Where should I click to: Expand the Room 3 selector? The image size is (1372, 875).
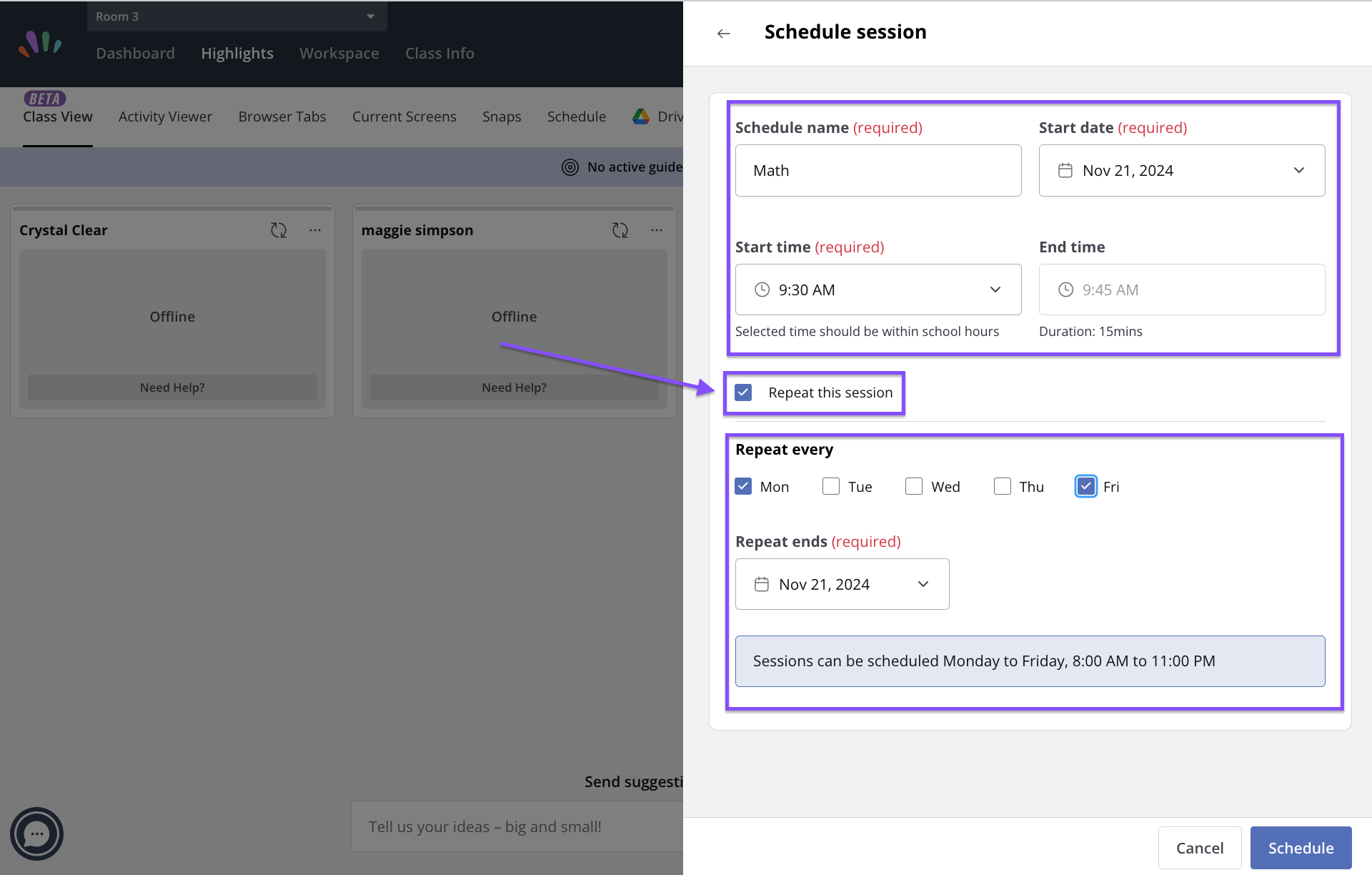(x=237, y=16)
